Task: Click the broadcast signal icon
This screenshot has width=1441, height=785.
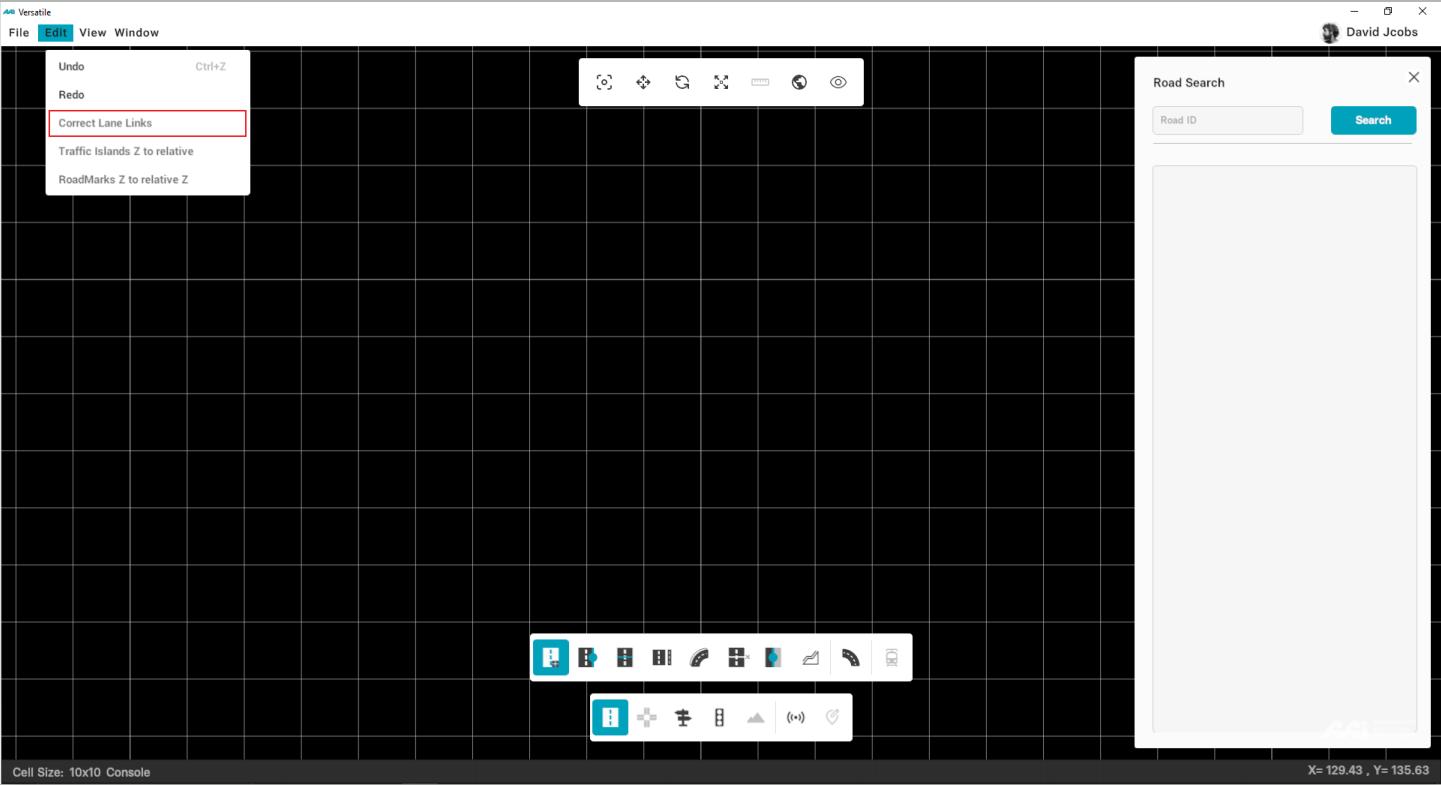Action: click(796, 718)
